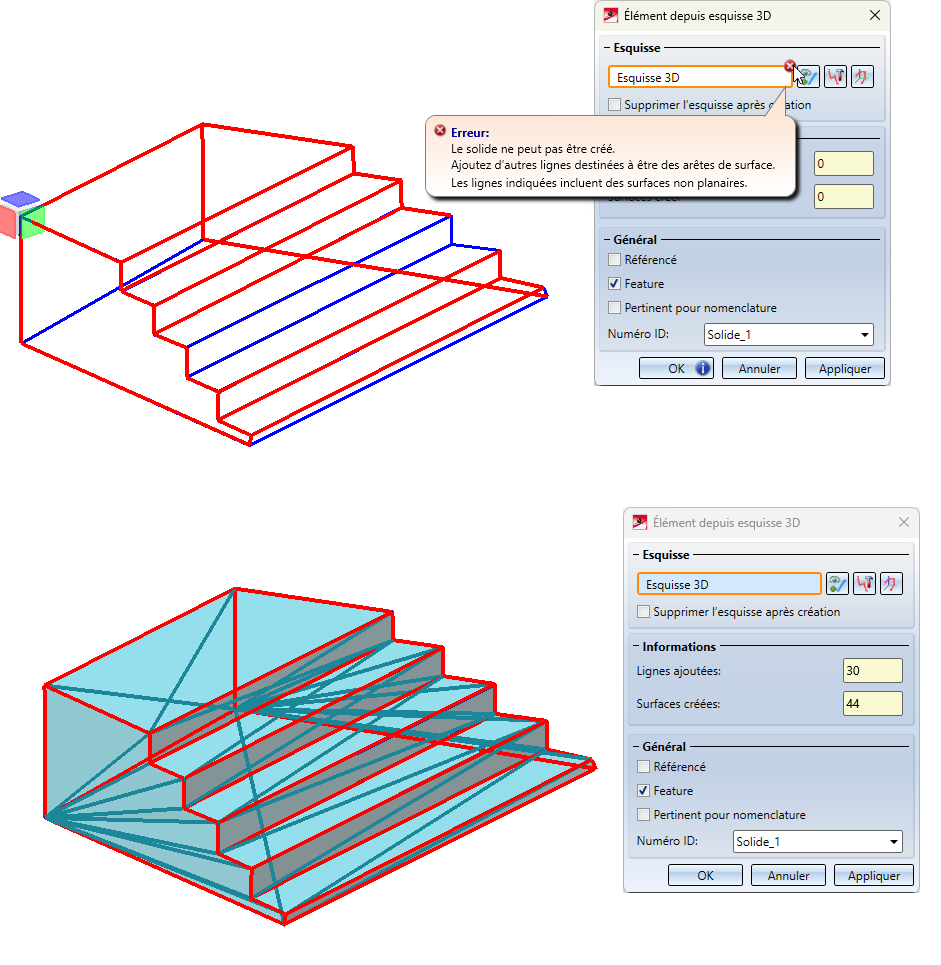Close the lower Élément depuis esquisse 3D dialog
The image size is (941, 965).
(903, 523)
